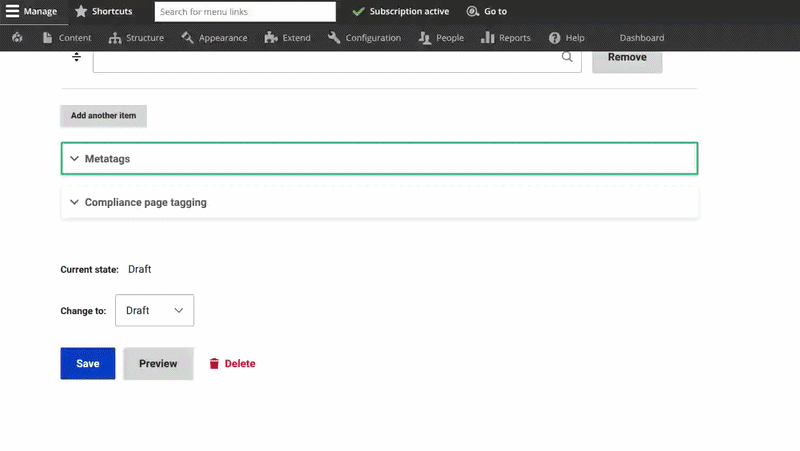Viewport: 800px width, 451px height.
Task: Preview the content
Action: tap(158, 364)
